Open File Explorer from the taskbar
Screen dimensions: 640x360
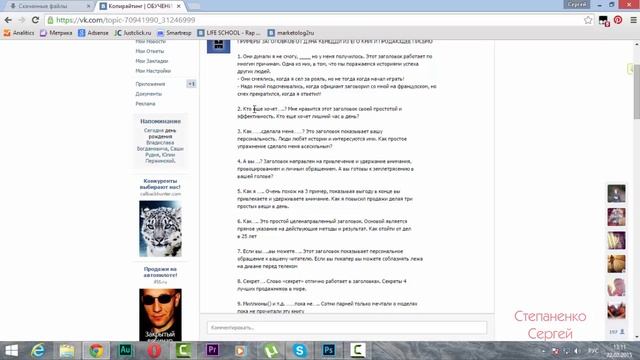point(67,350)
